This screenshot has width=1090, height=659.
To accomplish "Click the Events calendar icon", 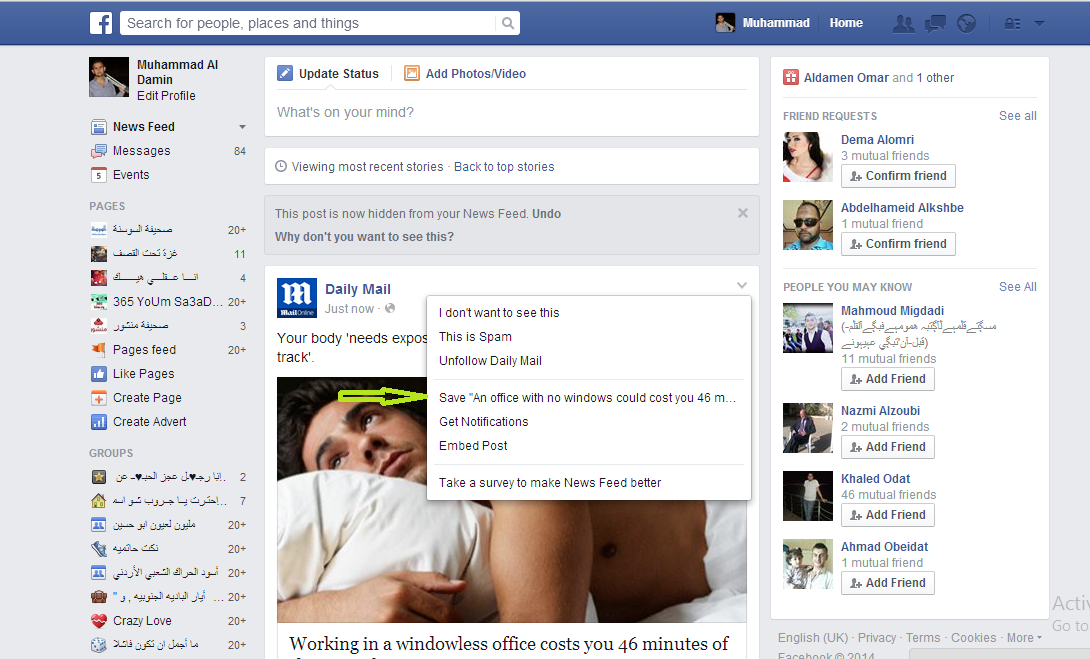I will point(99,174).
